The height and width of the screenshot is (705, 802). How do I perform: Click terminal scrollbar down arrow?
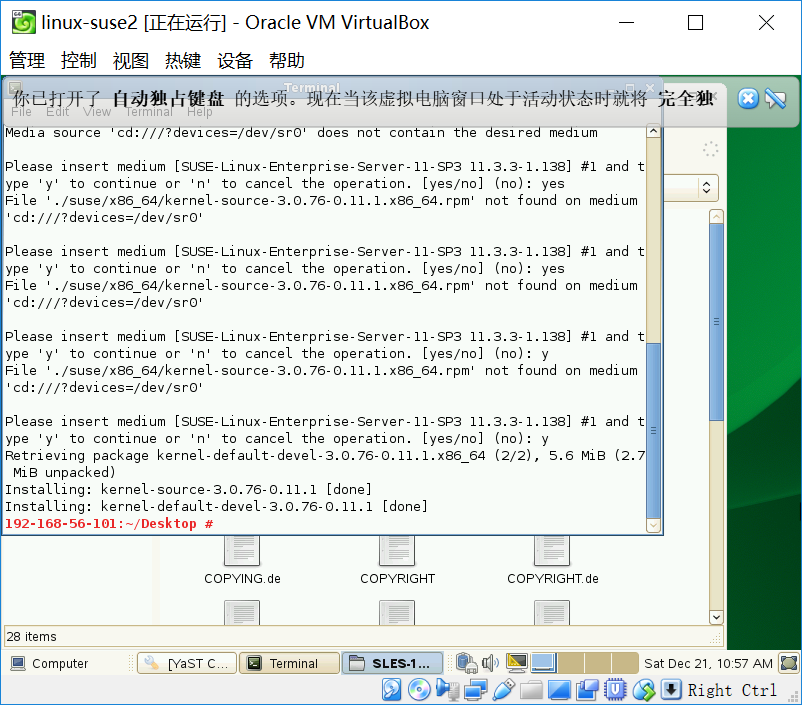pos(653,525)
